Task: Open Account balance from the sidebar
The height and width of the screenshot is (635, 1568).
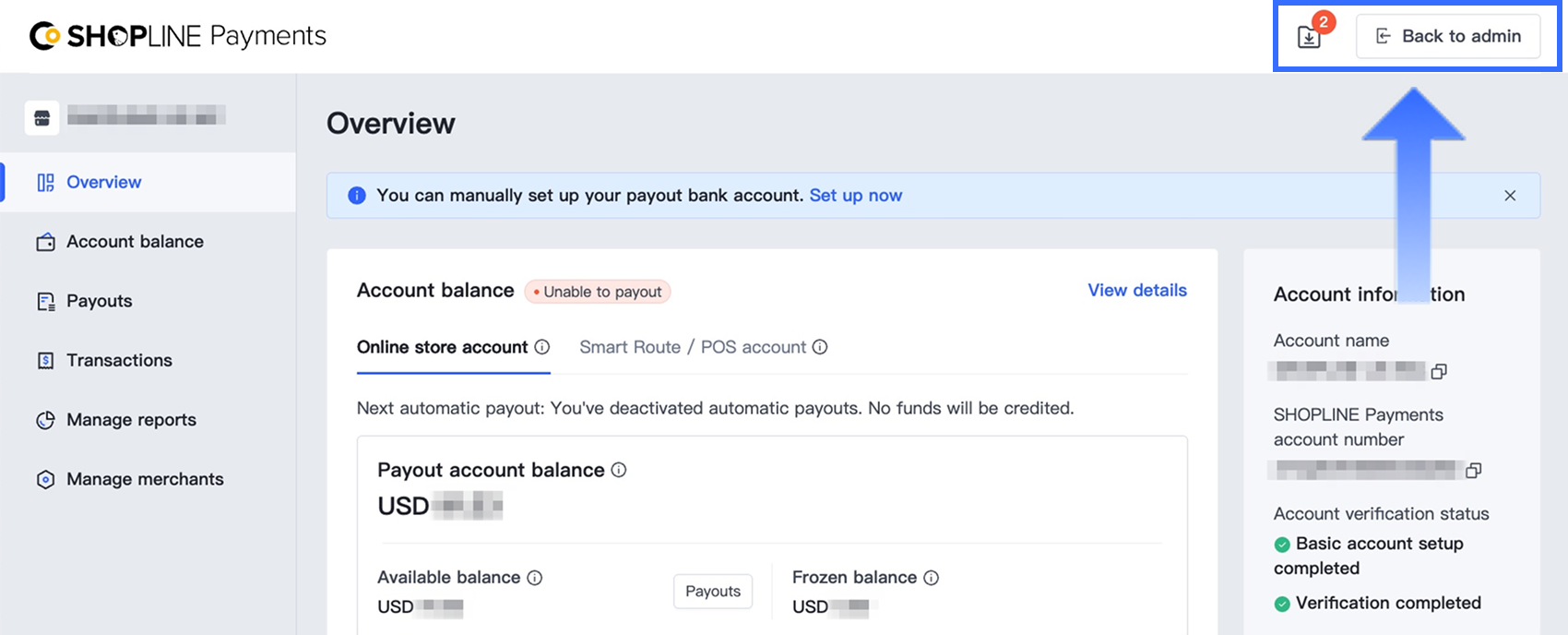Action: 135,242
